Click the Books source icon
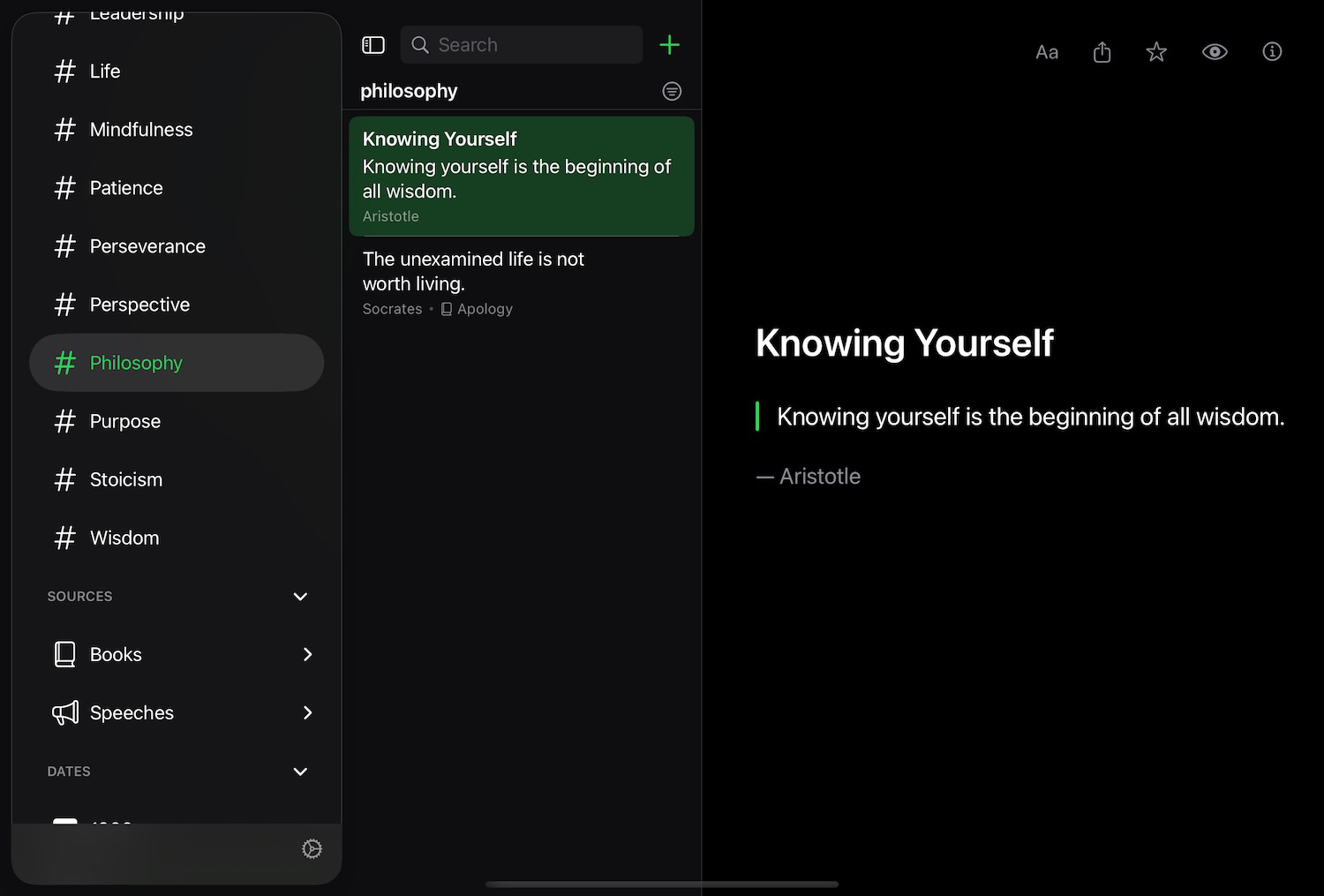 (65, 654)
